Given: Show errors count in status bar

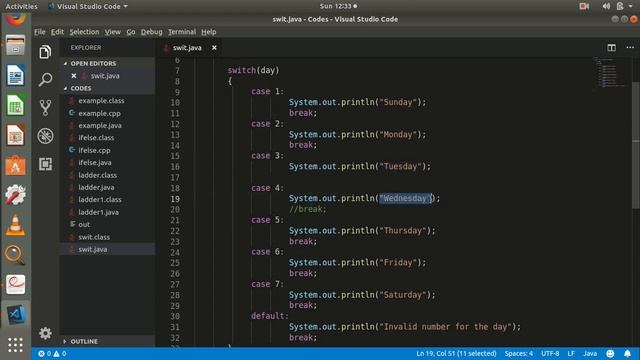Looking at the screenshot, I should (44, 353).
